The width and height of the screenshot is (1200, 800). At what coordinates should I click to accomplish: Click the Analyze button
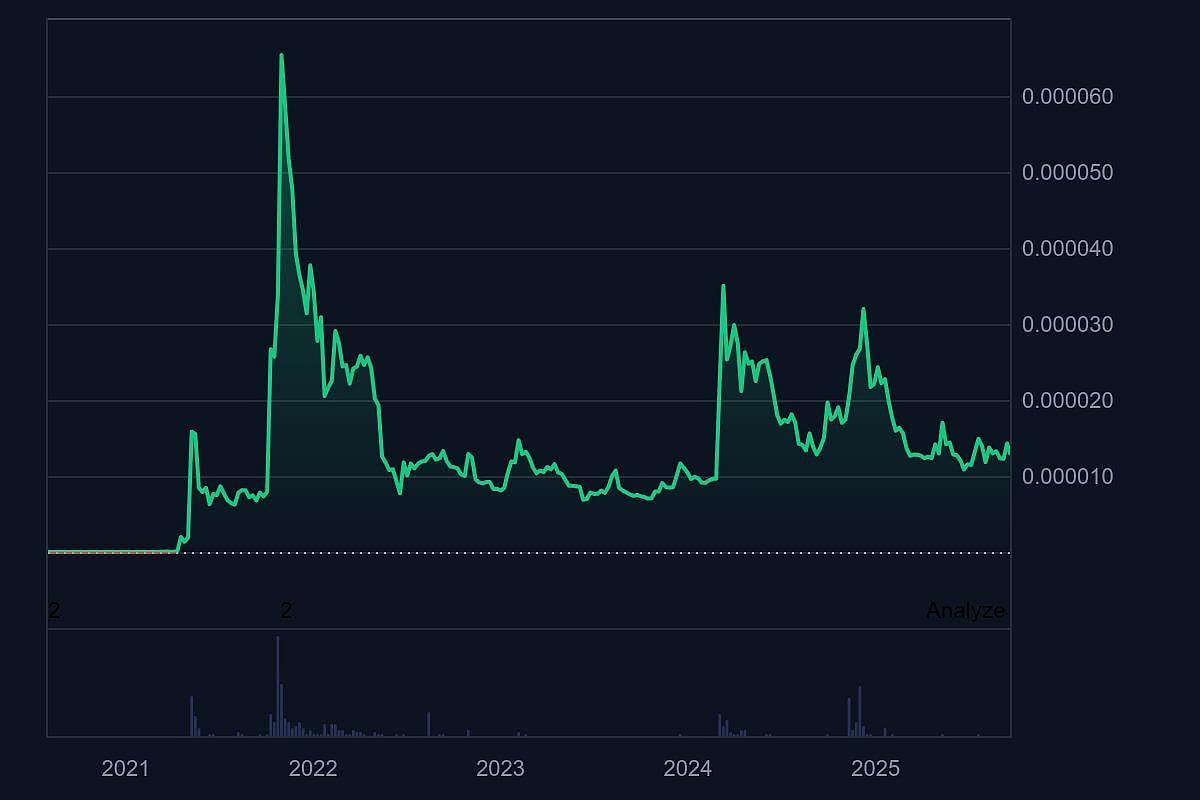(x=965, y=611)
